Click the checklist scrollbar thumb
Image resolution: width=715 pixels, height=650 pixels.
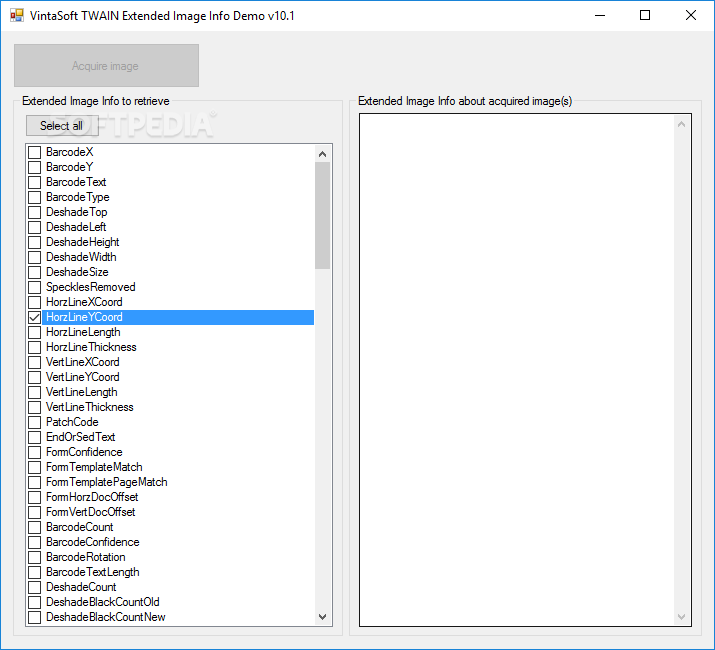click(x=322, y=215)
